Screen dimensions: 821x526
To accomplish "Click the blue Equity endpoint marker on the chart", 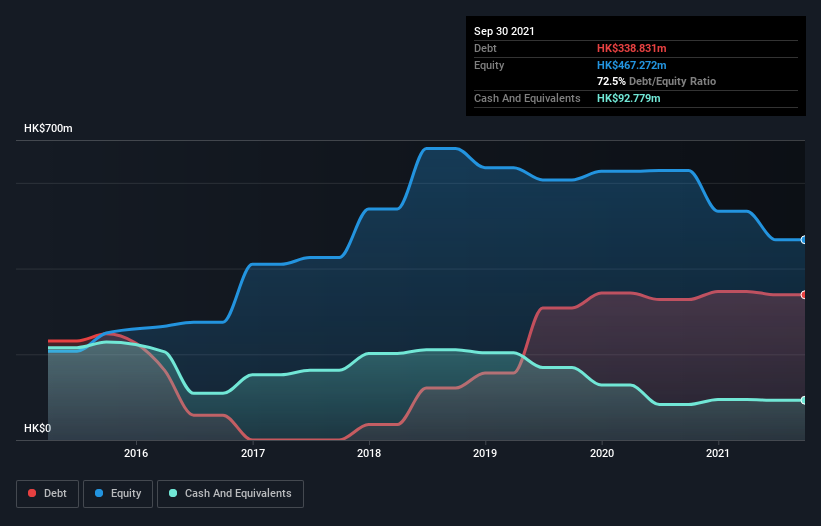I will coord(804,240).
